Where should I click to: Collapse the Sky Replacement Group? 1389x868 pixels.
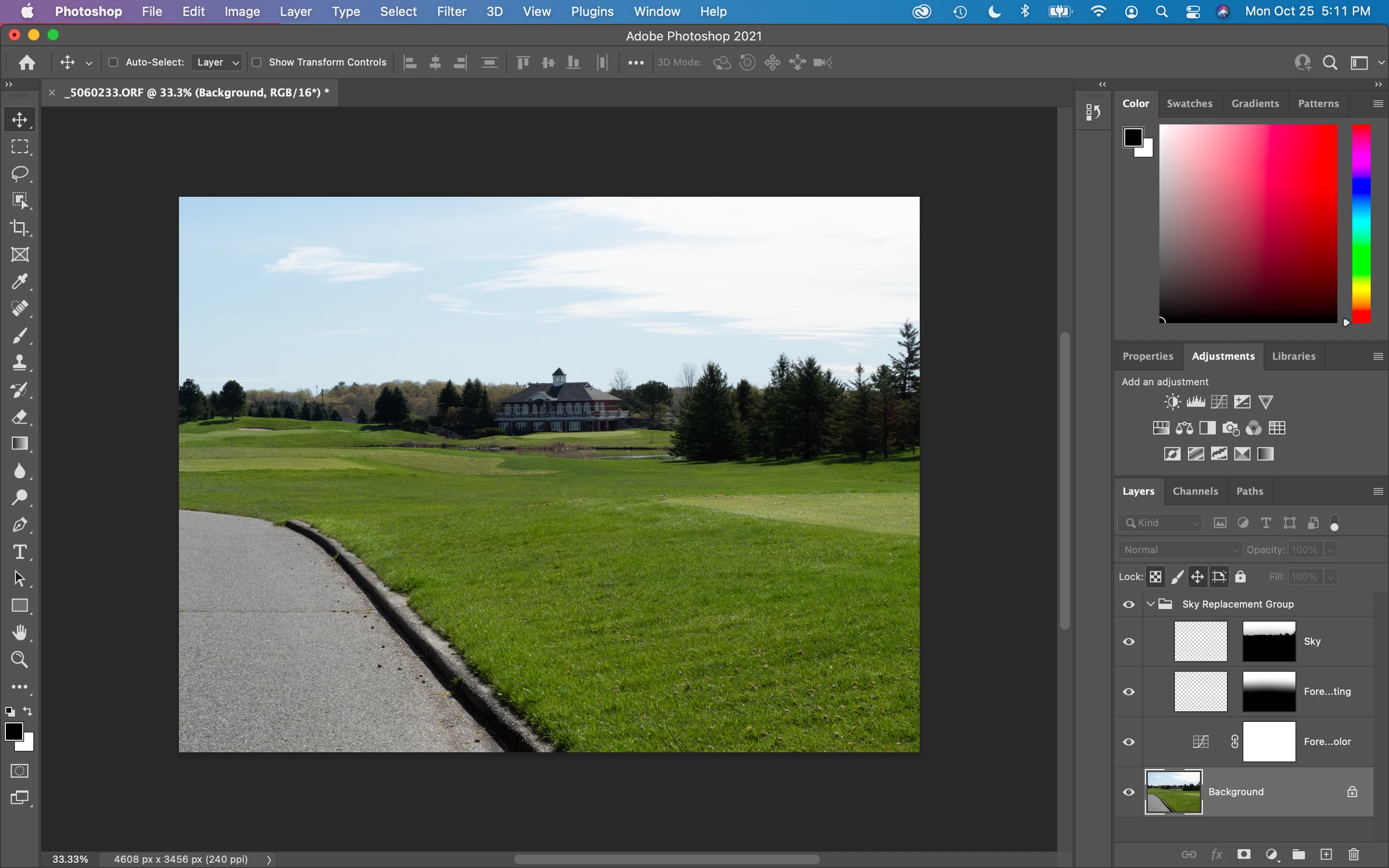(1150, 604)
